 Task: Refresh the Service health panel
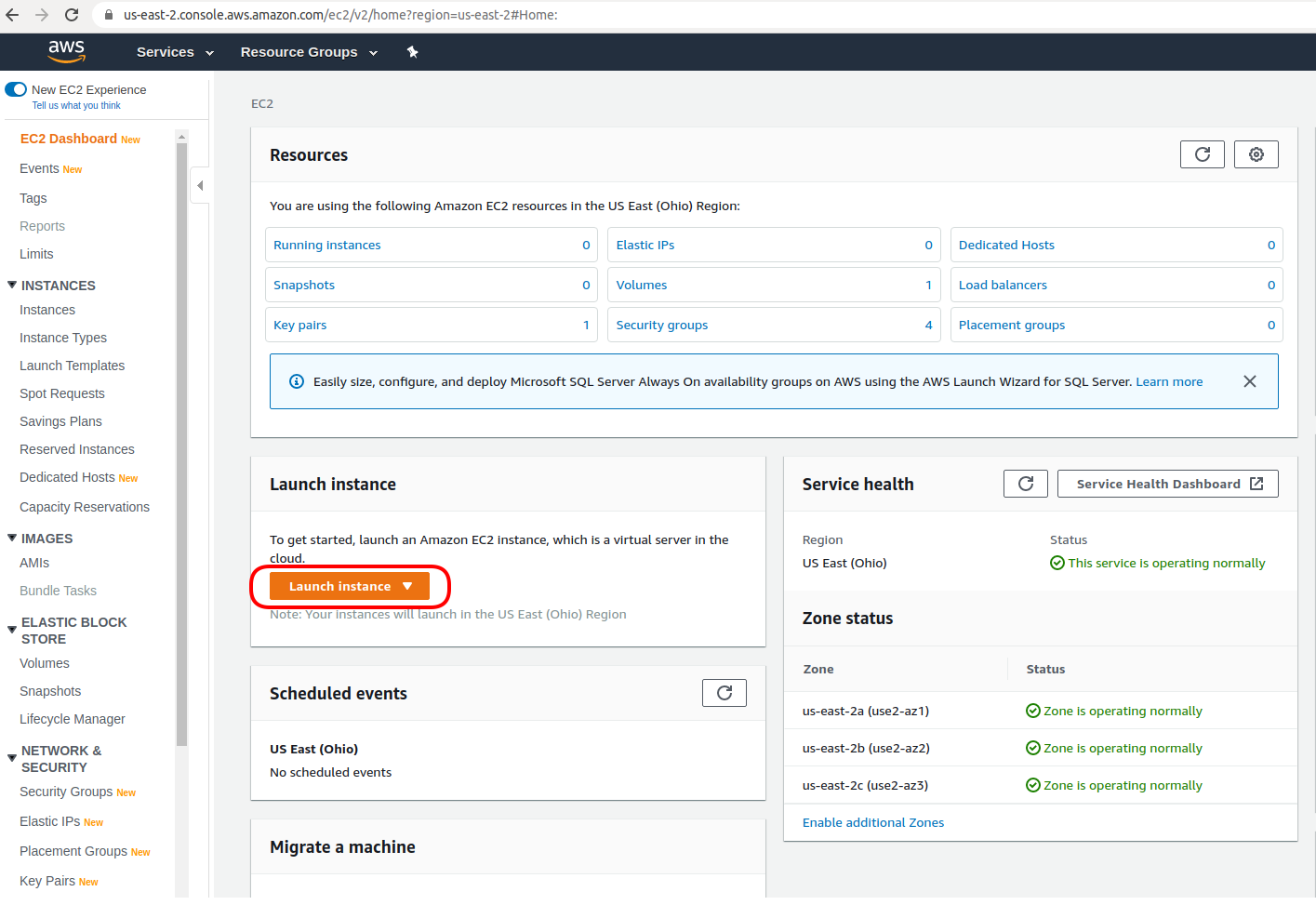pos(1026,484)
